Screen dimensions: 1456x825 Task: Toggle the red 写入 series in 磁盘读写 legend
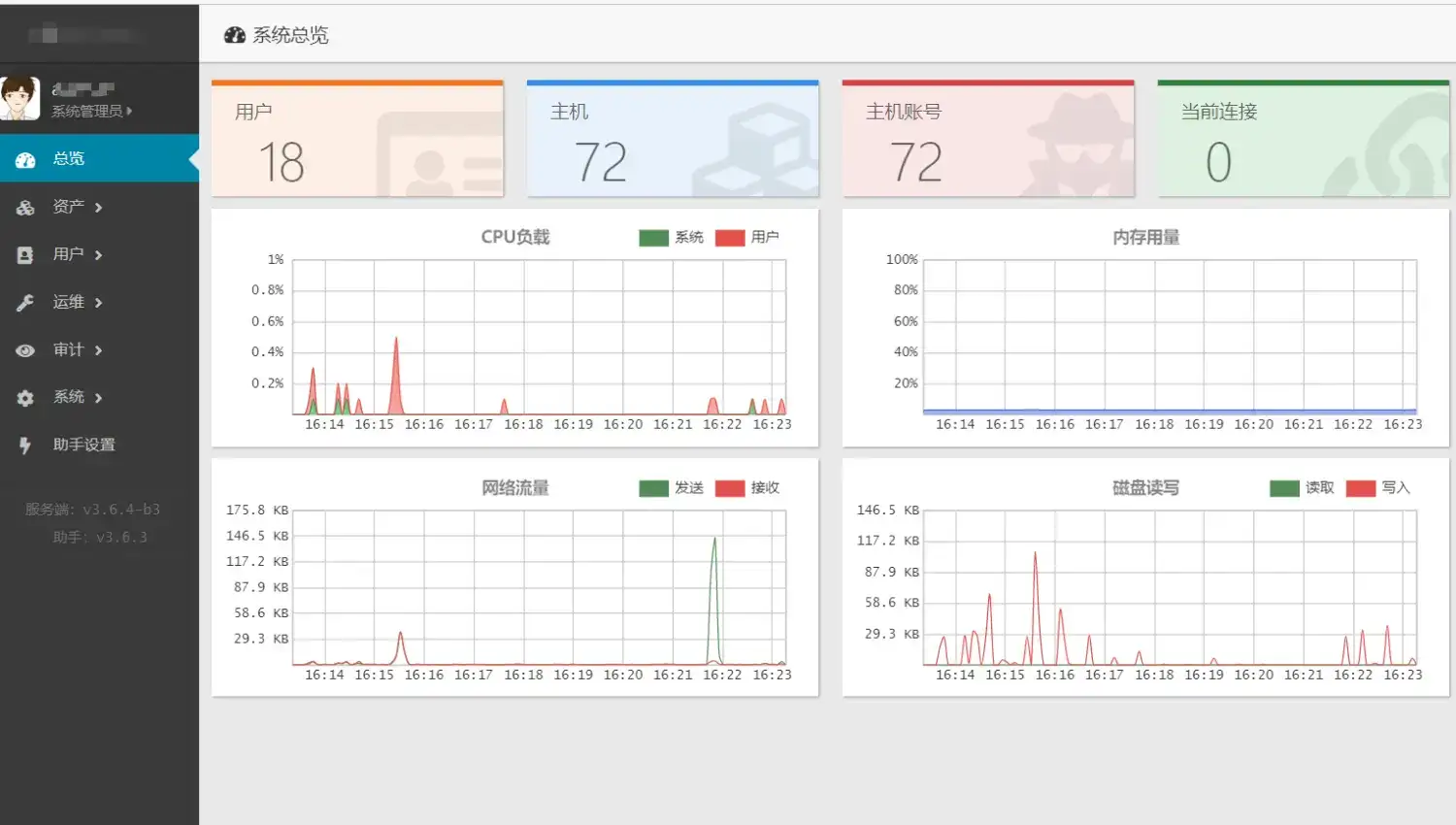(x=1377, y=487)
